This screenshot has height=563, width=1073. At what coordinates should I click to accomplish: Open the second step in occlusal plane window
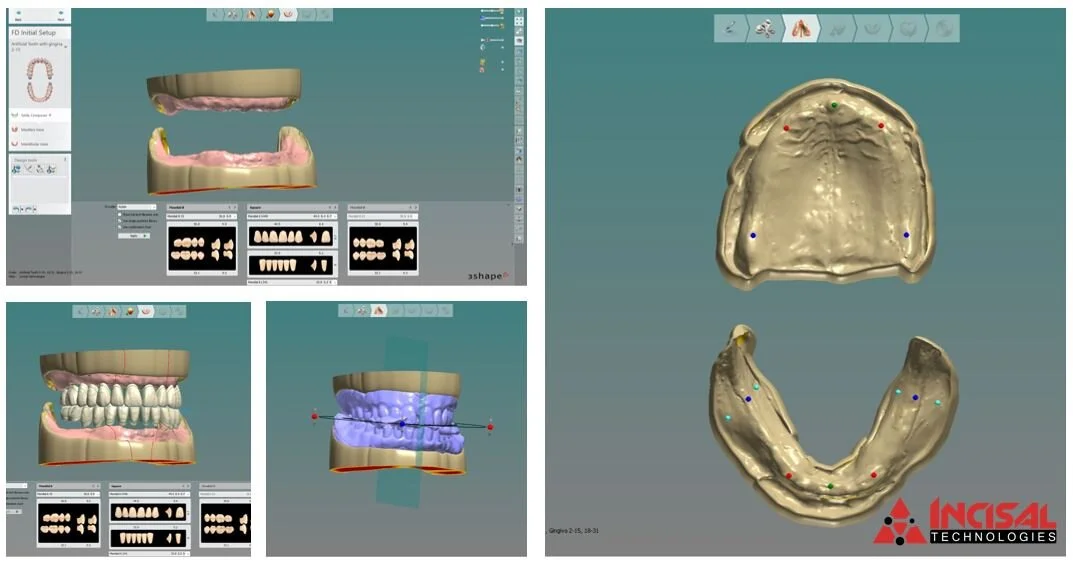coord(362,311)
